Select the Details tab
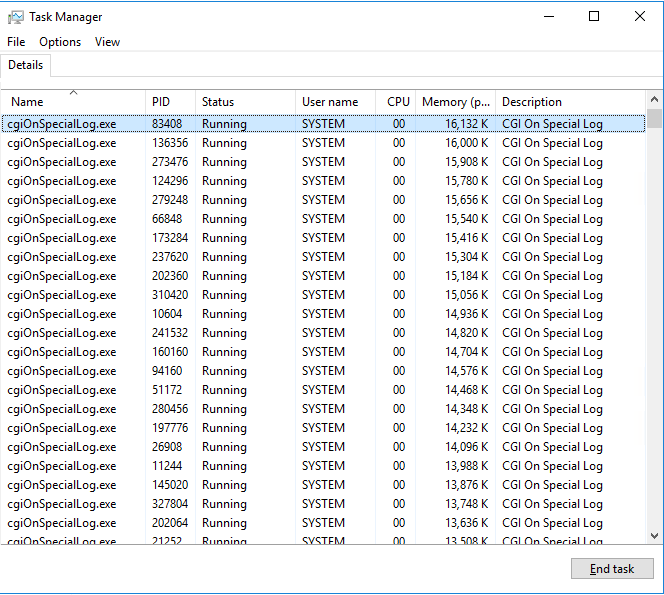664x595 pixels. (x=25, y=65)
